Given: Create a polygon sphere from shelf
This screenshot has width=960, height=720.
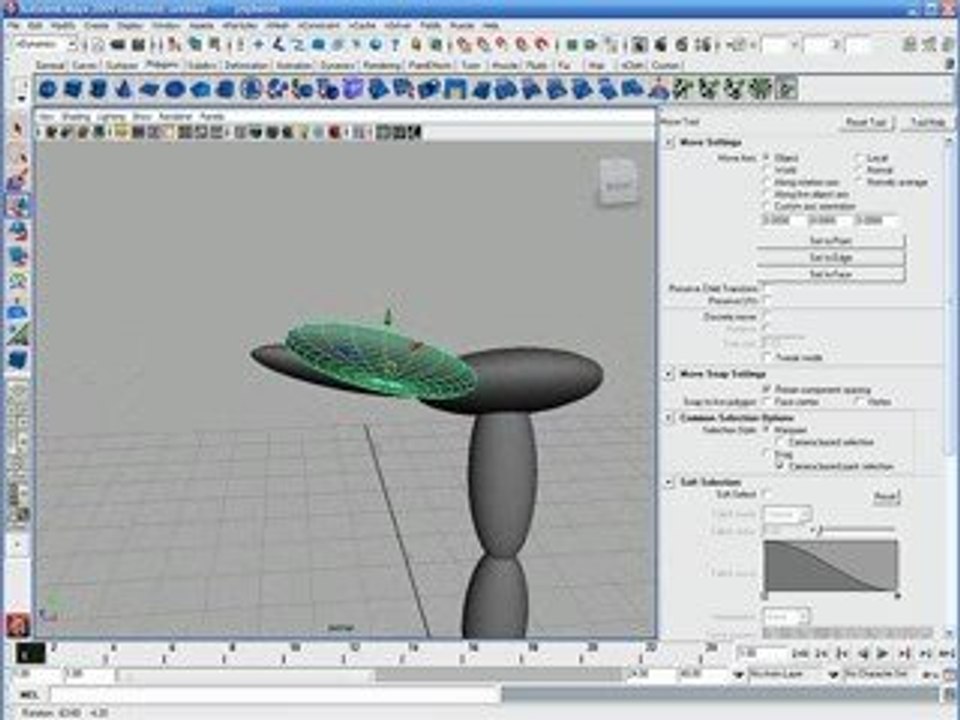Looking at the screenshot, I should point(48,89).
